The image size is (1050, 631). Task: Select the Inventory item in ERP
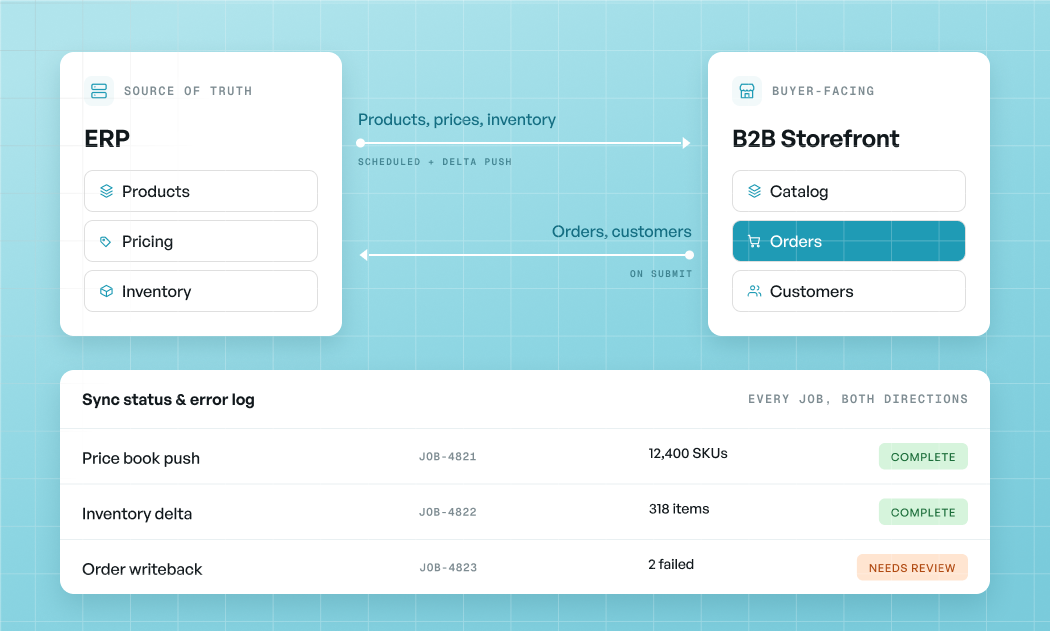point(201,291)
